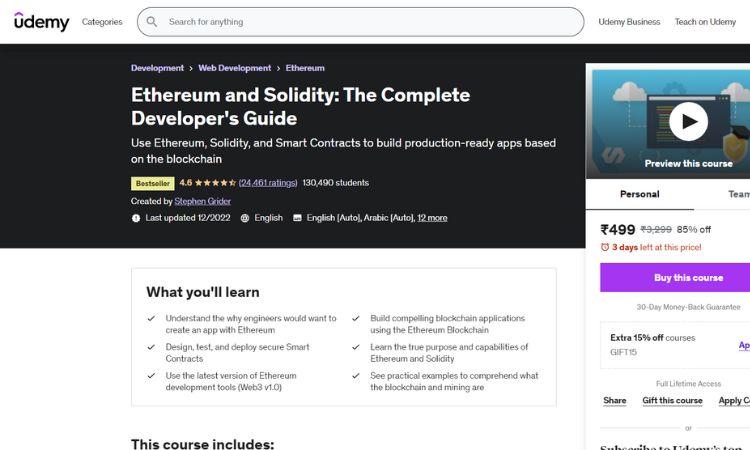Screen dimensions: 750x450
Task: Focus the Search for anything field
Action: (x=360, y=22)
